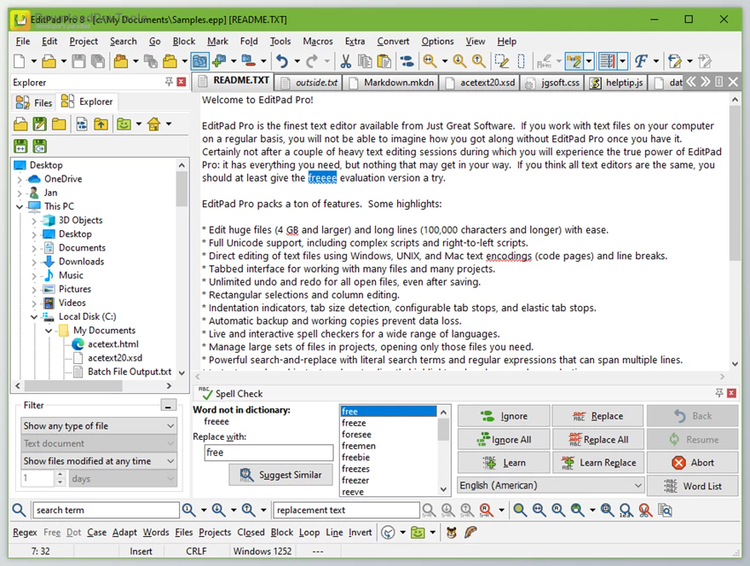Click the magnifier with up arrow icon
This screenshot has height=566, width=750.
coord(479,61)
